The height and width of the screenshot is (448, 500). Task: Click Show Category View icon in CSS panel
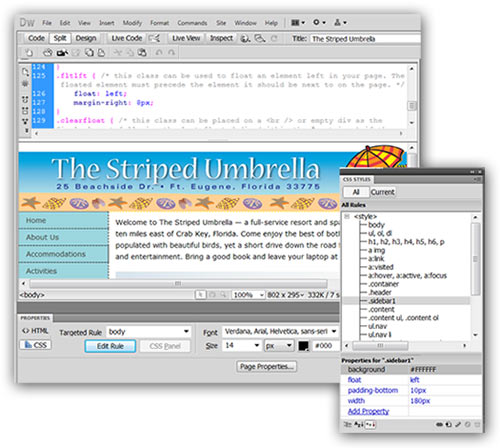[347, 425]
